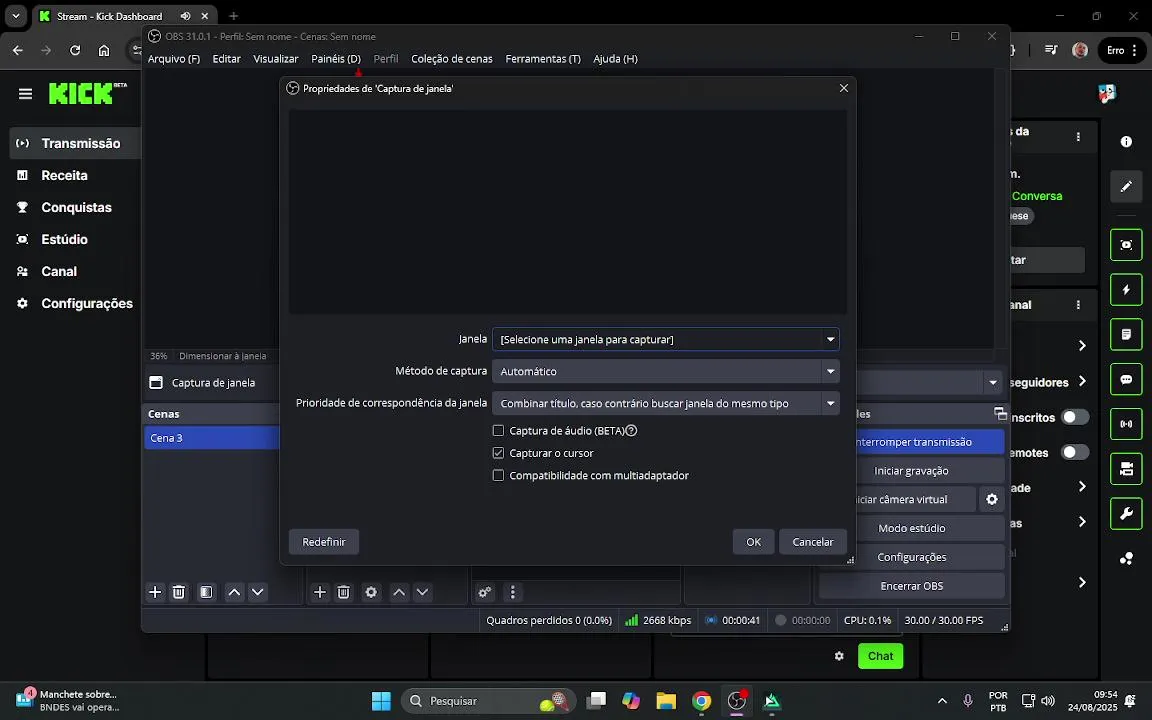
Task: Click the chat bubble icon in Kick sidebar
Action: (x=1126, y=379)
